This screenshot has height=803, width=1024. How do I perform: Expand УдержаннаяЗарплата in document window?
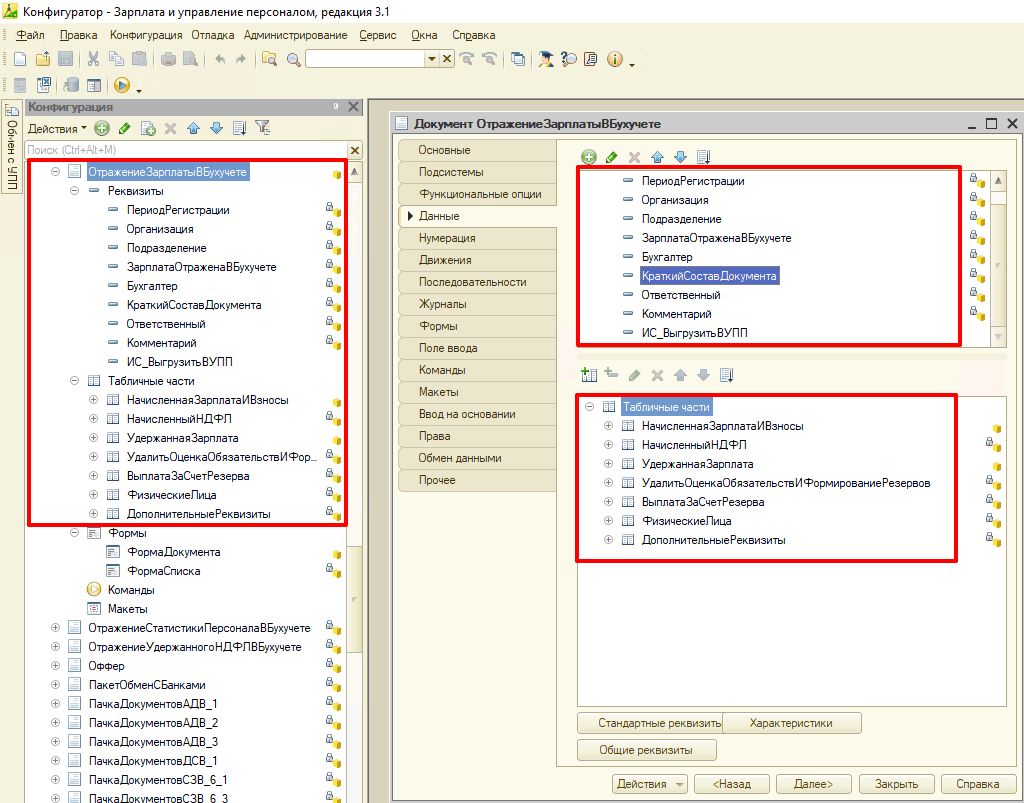point(608,464)
